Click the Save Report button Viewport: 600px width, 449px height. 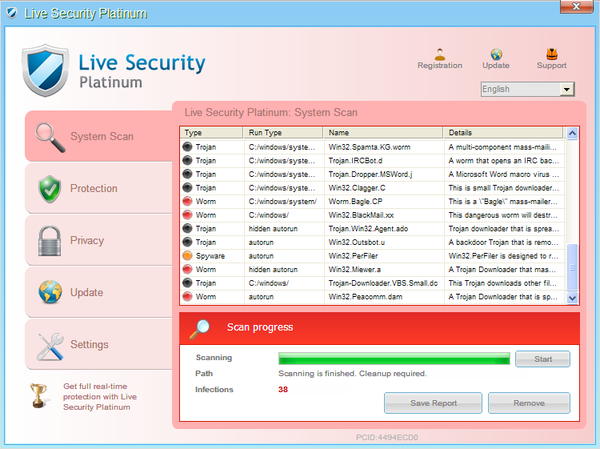coord(433,403)
